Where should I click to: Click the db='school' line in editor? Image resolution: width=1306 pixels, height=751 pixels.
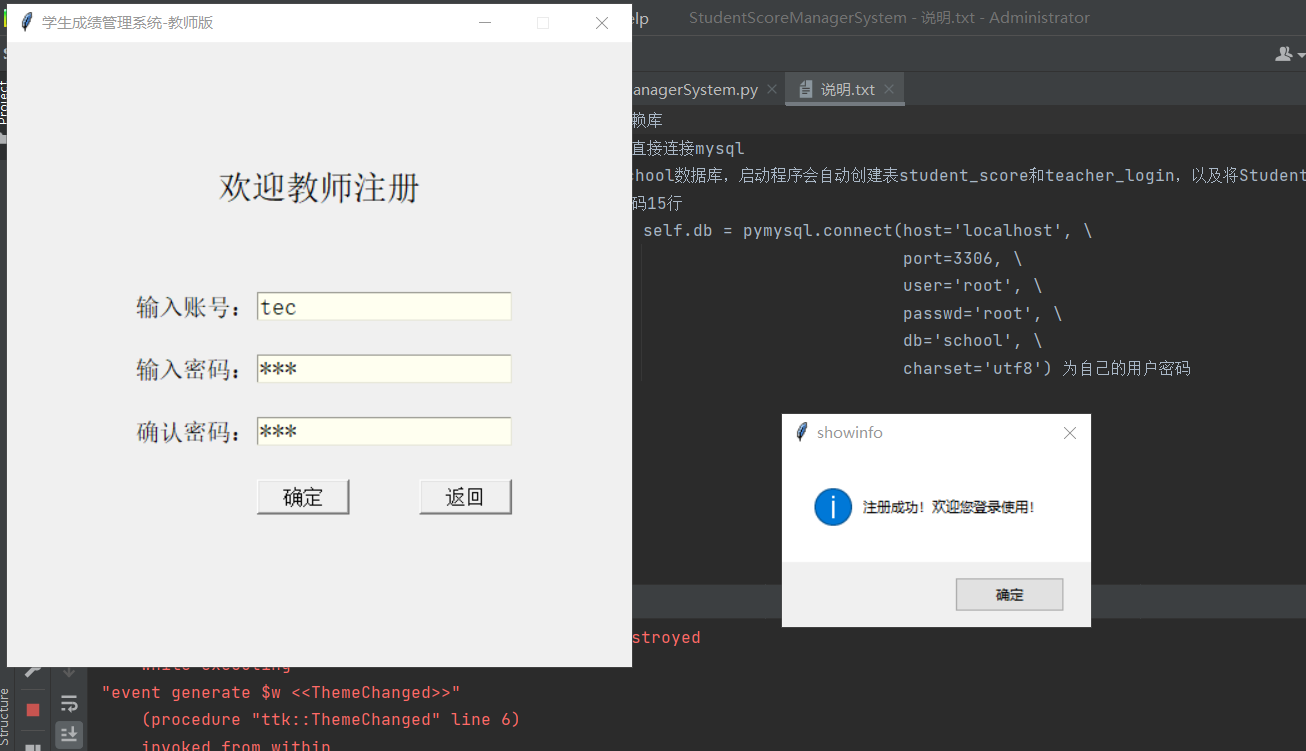973,341
